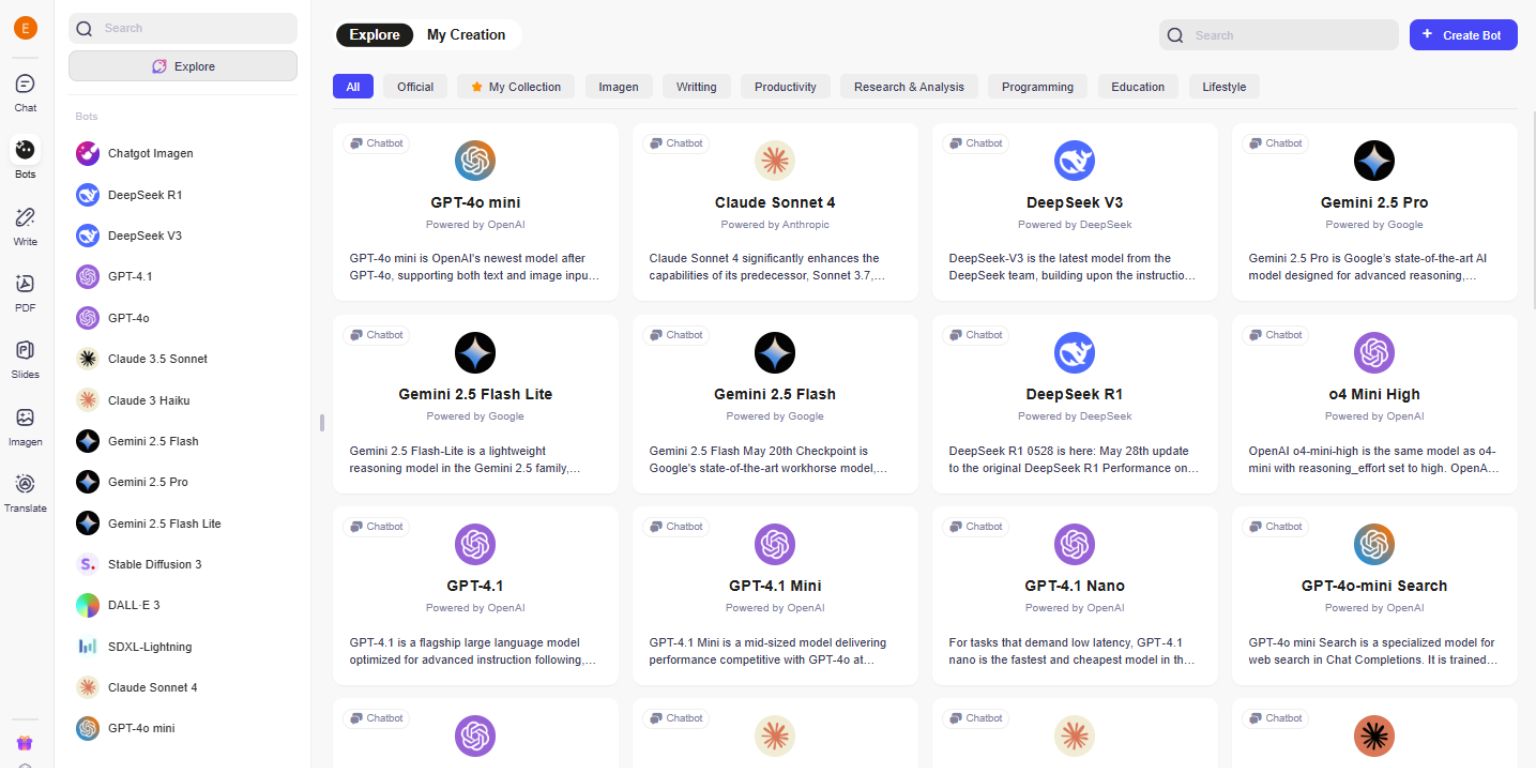
Task: Filter bots by Lifestyle category
Action: (1224, 87)
